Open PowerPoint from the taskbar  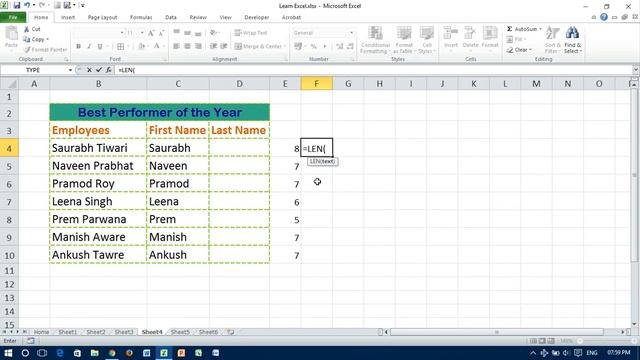click(x=181, y=353)
